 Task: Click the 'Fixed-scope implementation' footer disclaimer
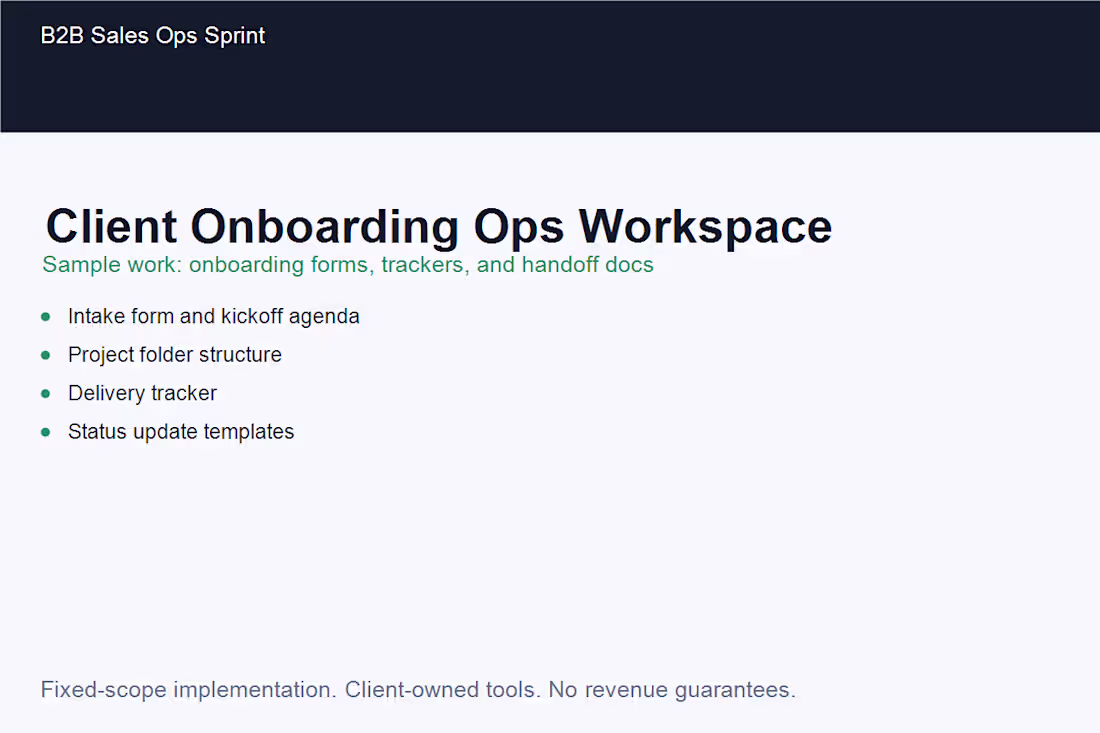(418, 690)
